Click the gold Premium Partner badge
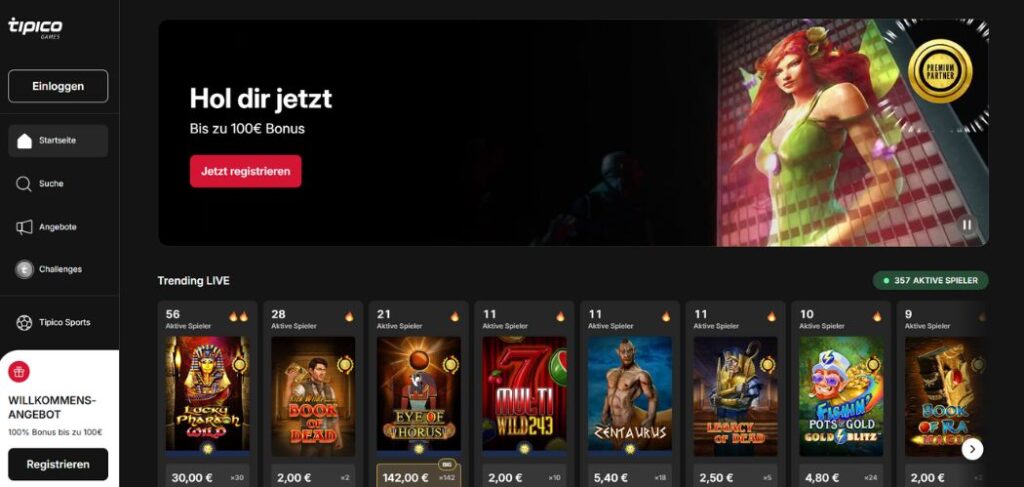Screen dimensions: 1024x487 click(940, 71)
